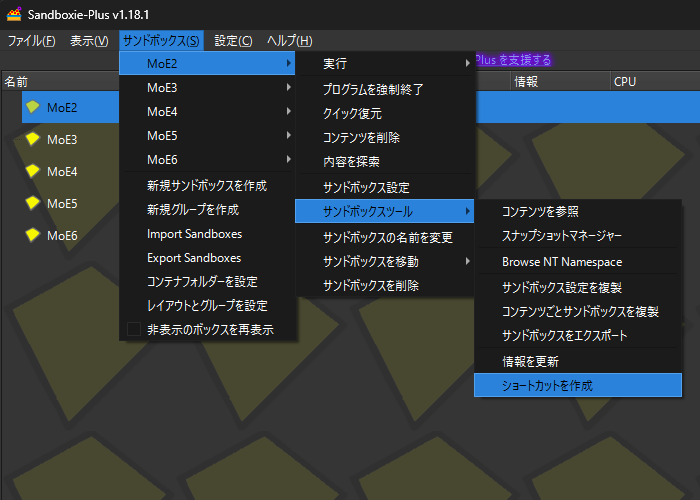Image resolution: width=700 pixels, height=500 pixels.
Task: Open スナップショットマネージャー
Action: tap(578, 235)
